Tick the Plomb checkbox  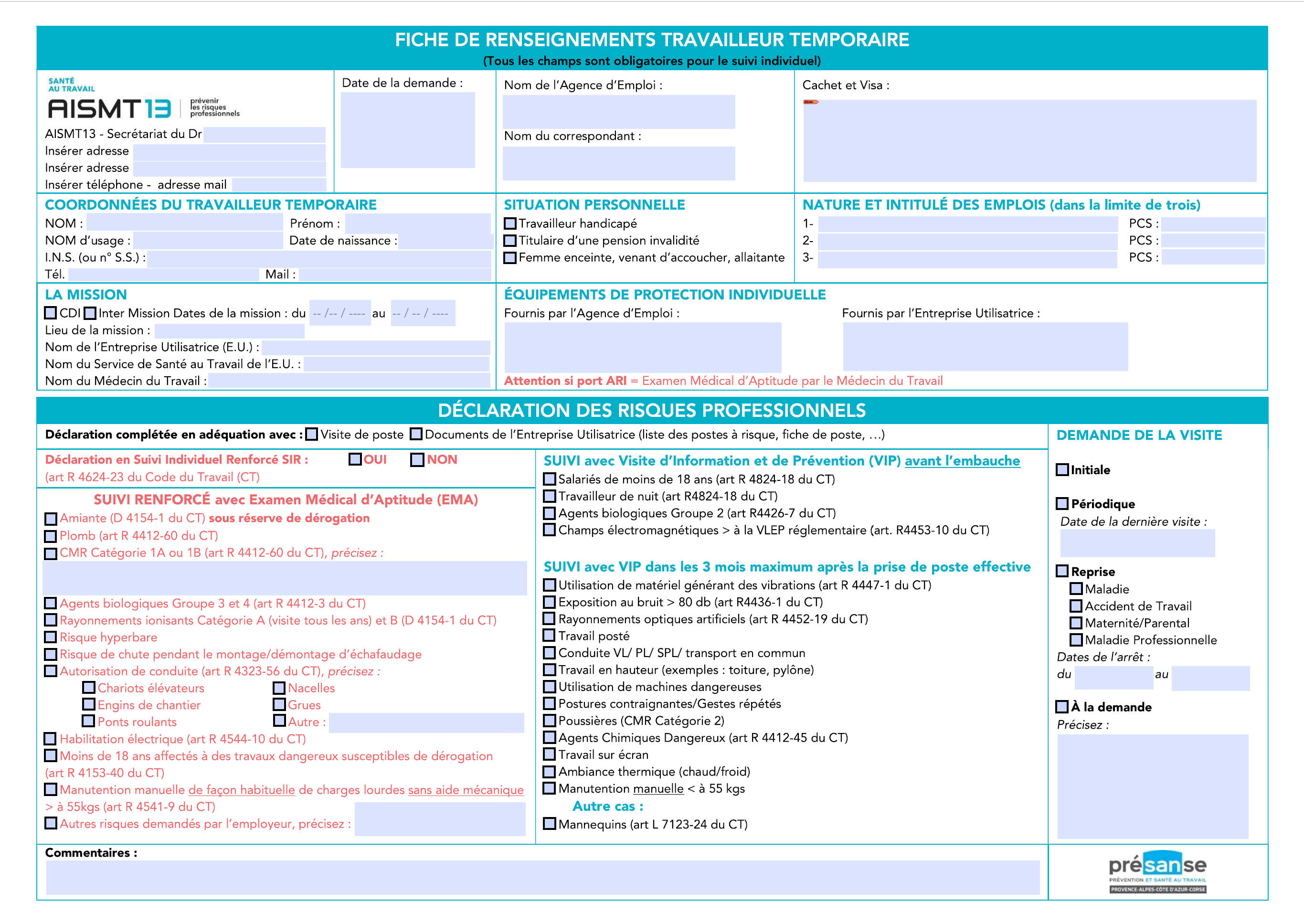(51, 536)
